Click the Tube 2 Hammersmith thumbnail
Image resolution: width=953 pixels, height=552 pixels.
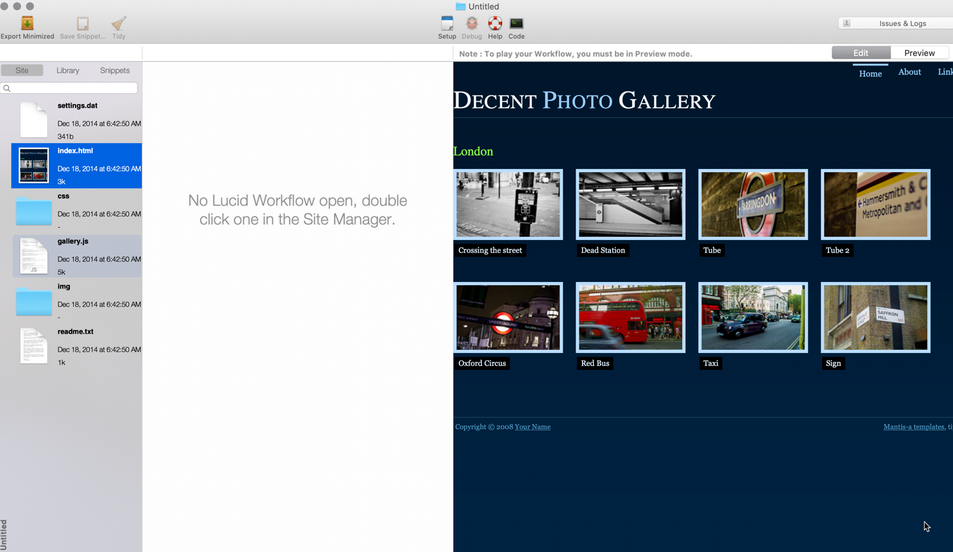pyautogui.click(x=875, y=204)
